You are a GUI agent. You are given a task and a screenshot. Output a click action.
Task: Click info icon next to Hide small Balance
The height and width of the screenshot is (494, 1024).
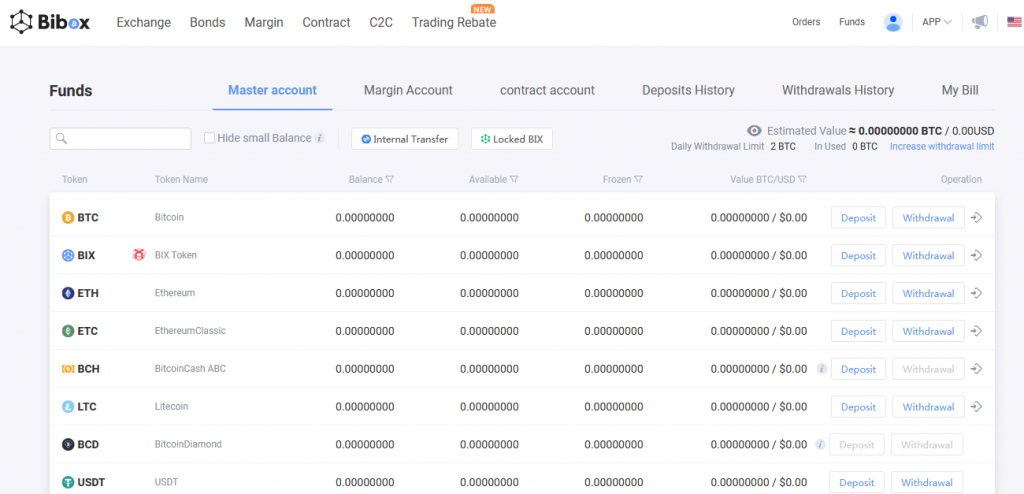(319, 139)
